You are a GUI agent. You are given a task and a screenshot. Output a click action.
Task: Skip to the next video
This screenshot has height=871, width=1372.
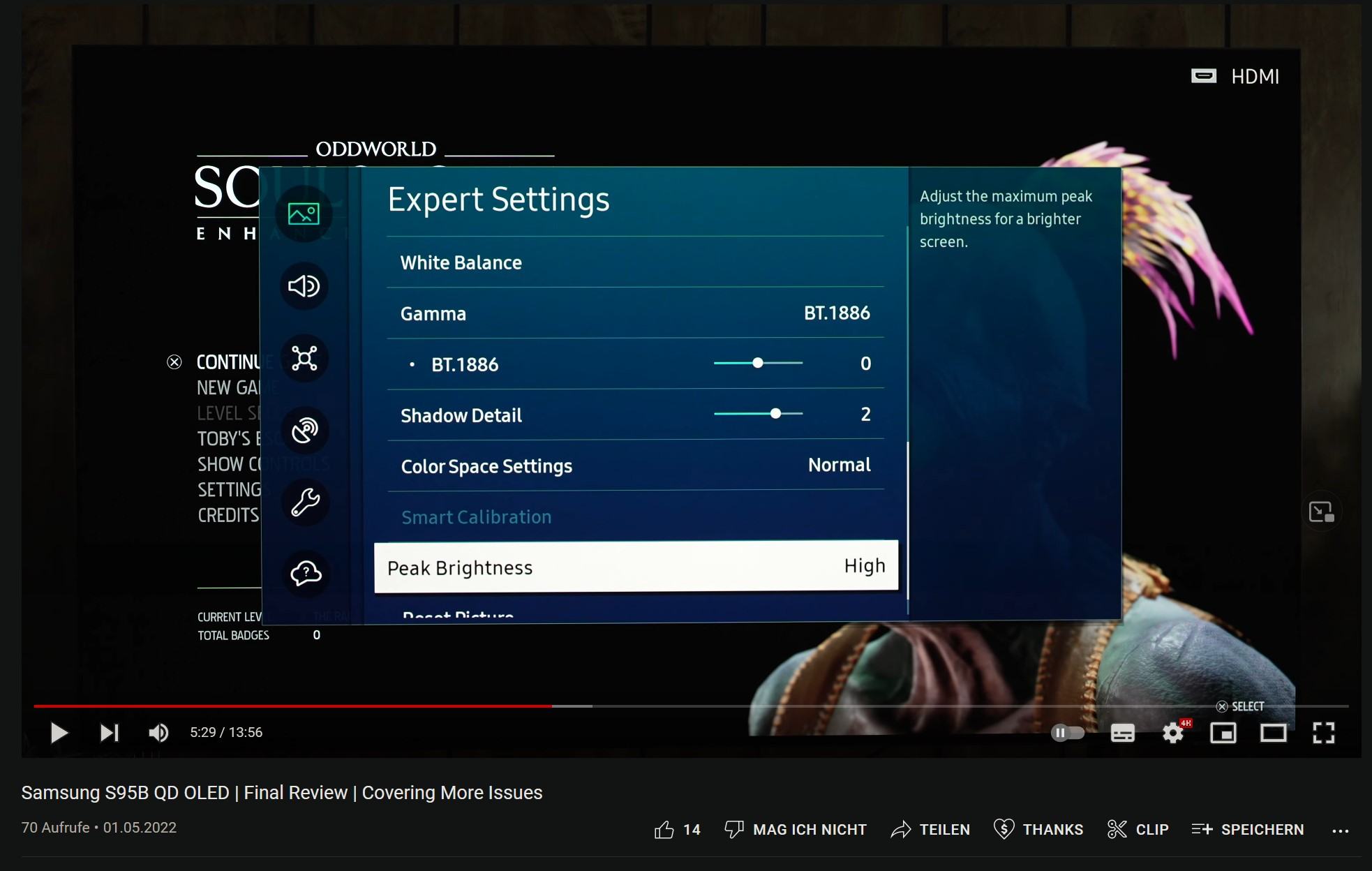point(110,733)
